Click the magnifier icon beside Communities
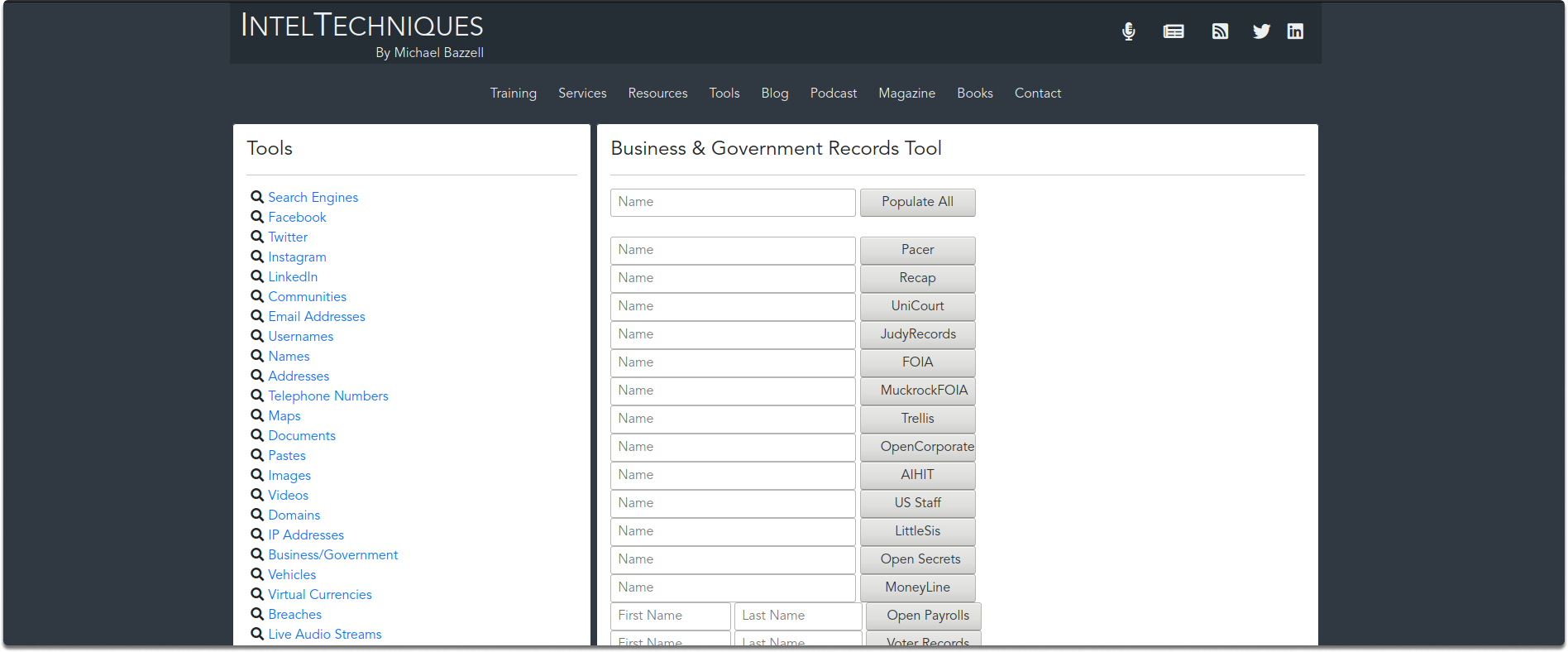Image resolution: width=1568 pixels, height=652 pixels. (x=257, y=296)
